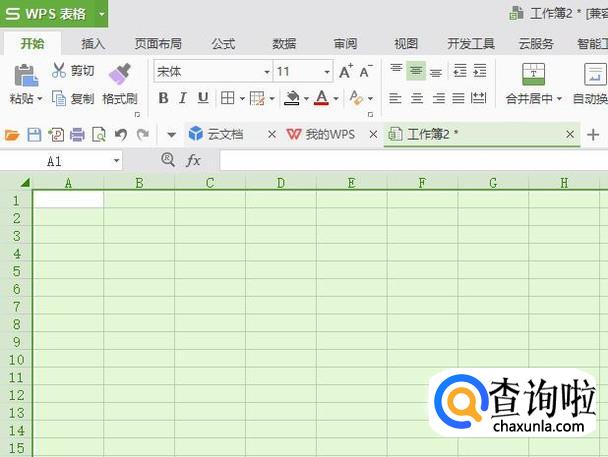Decrease font size with A- icon
The height and width of the screenshot is (457, 608).
(x=366, y=71)
